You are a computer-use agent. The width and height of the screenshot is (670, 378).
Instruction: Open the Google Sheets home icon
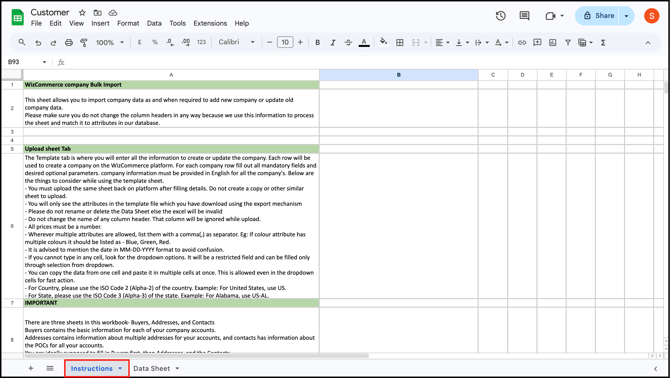18,18
